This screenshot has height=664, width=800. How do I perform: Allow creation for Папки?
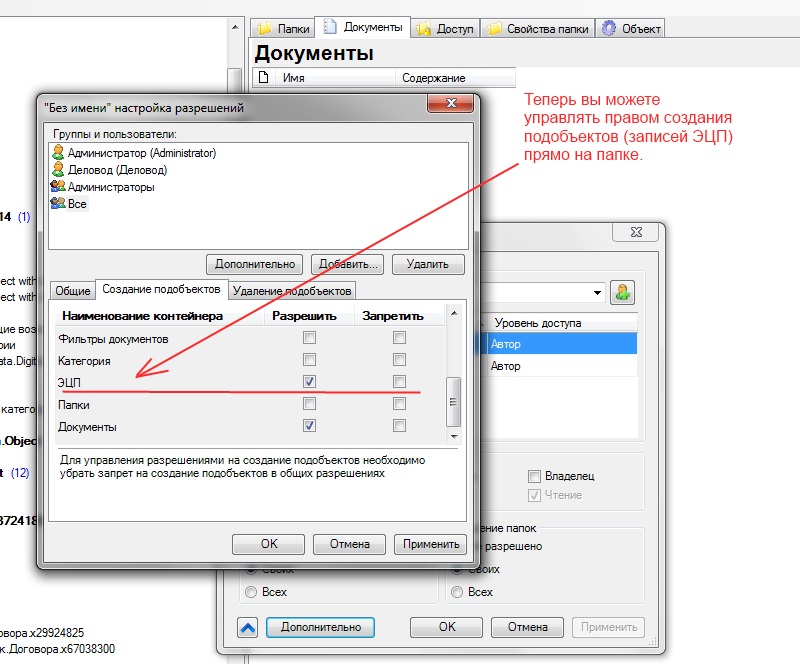(309, 404)
